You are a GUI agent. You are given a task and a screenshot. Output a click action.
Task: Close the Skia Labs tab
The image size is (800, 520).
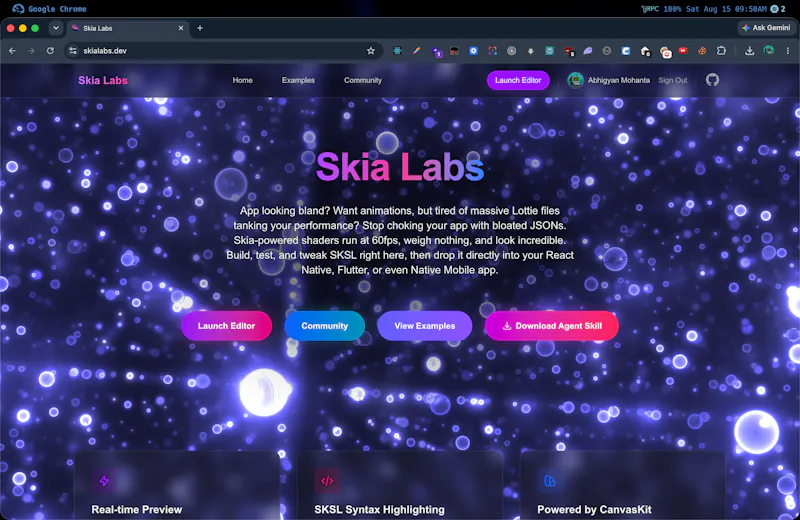coord(181,28)
